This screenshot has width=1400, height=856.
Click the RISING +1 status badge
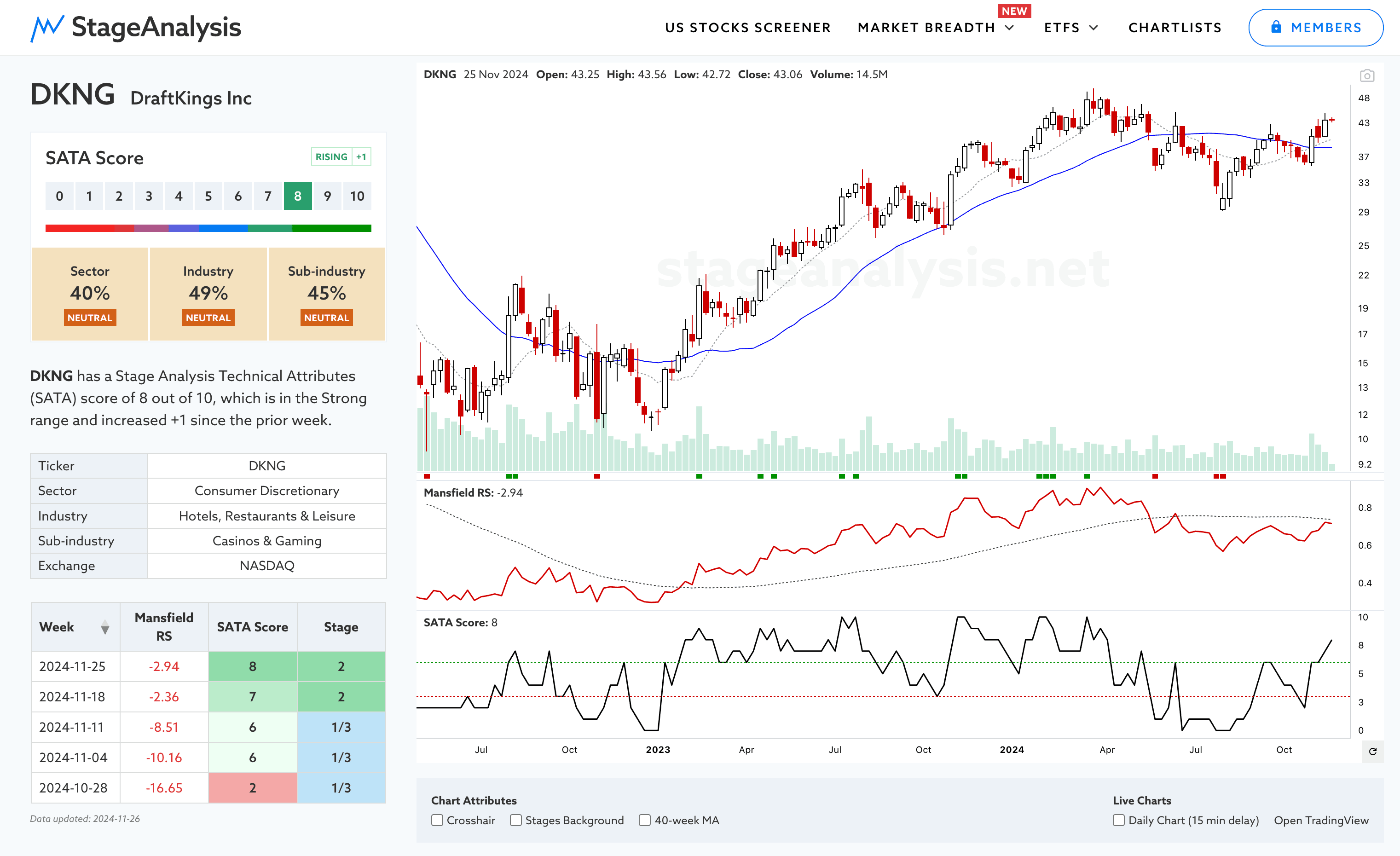[341, 157]
